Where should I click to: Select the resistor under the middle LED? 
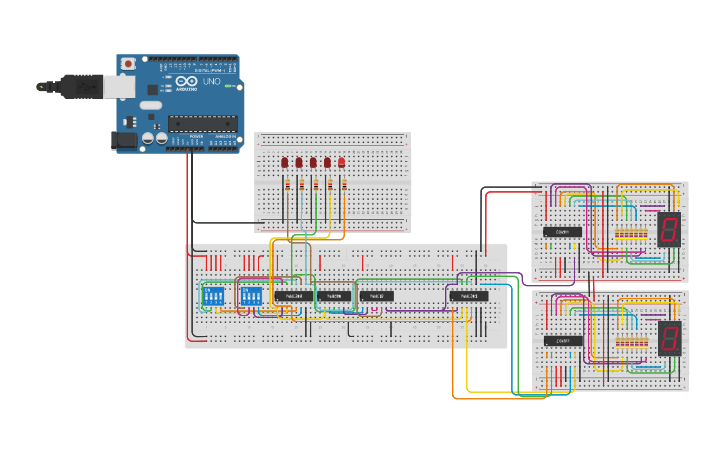point(316,185)
